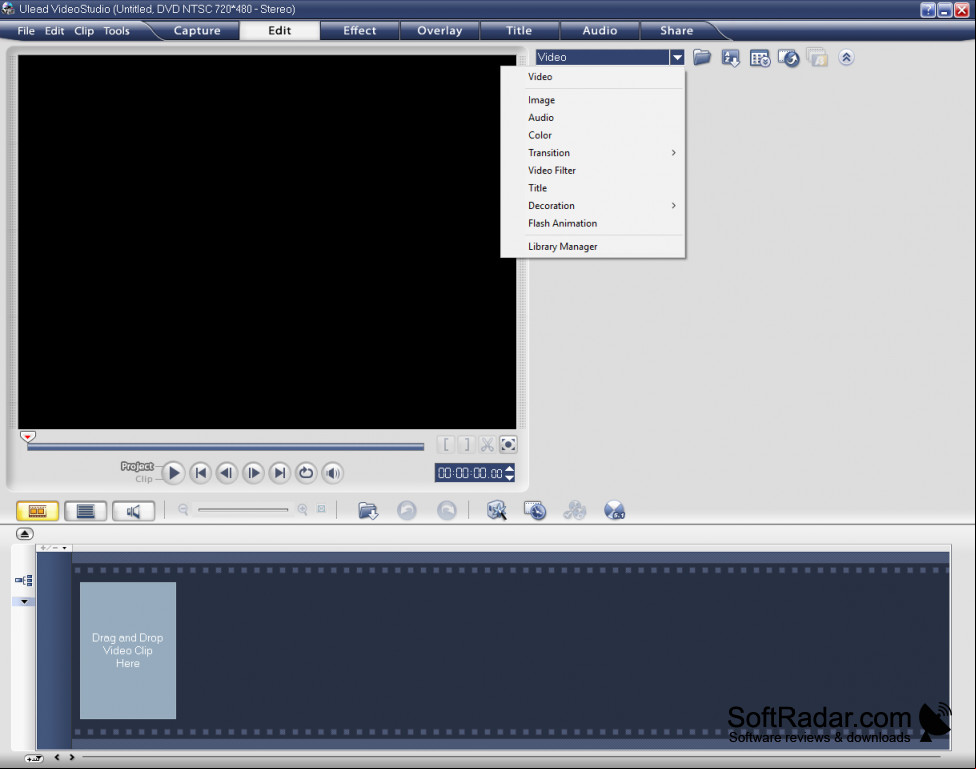Click the Video combo box field

603,57
